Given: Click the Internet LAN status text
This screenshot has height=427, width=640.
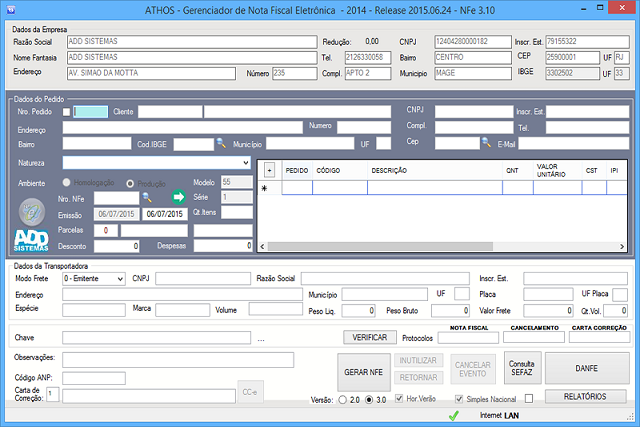Looking at the screenshot, I should pyautogui.click(x=499, y=416).
